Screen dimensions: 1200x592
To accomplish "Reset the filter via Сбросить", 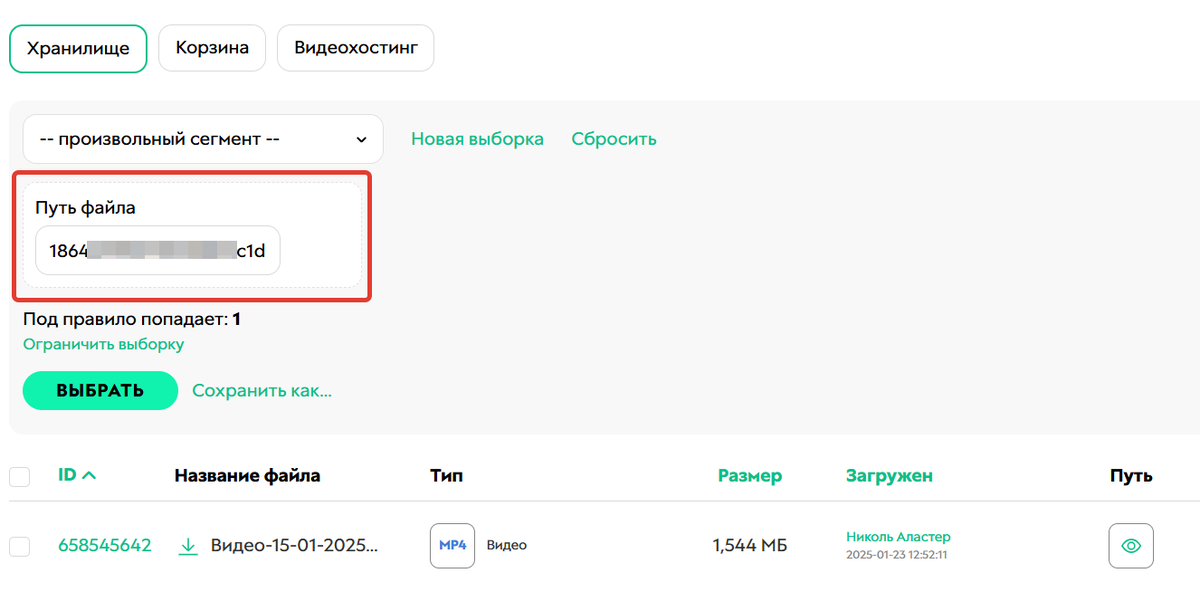I will click(613, 138).
